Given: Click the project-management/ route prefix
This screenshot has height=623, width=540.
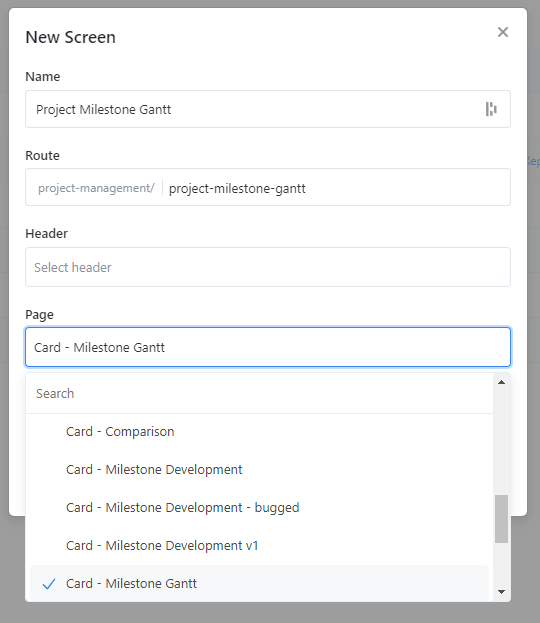Looking at the screenshot, I should pyautogui.click(x=96, y=188).
